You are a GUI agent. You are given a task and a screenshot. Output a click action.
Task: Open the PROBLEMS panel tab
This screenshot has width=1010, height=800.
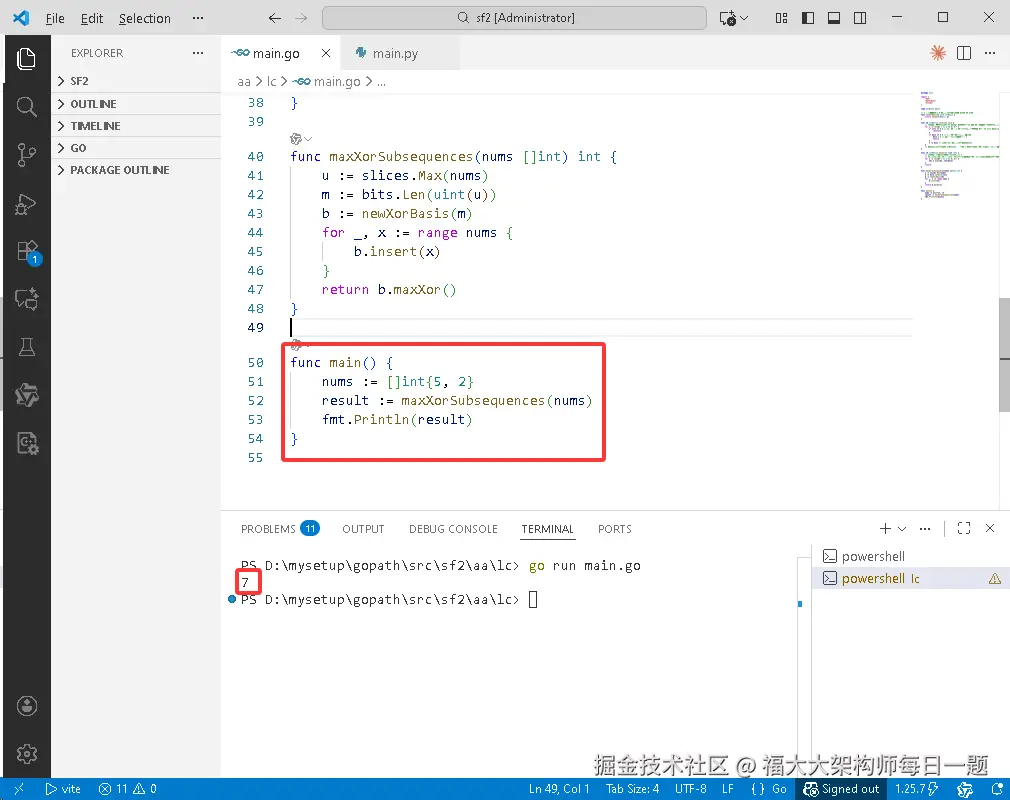point(280,529)
